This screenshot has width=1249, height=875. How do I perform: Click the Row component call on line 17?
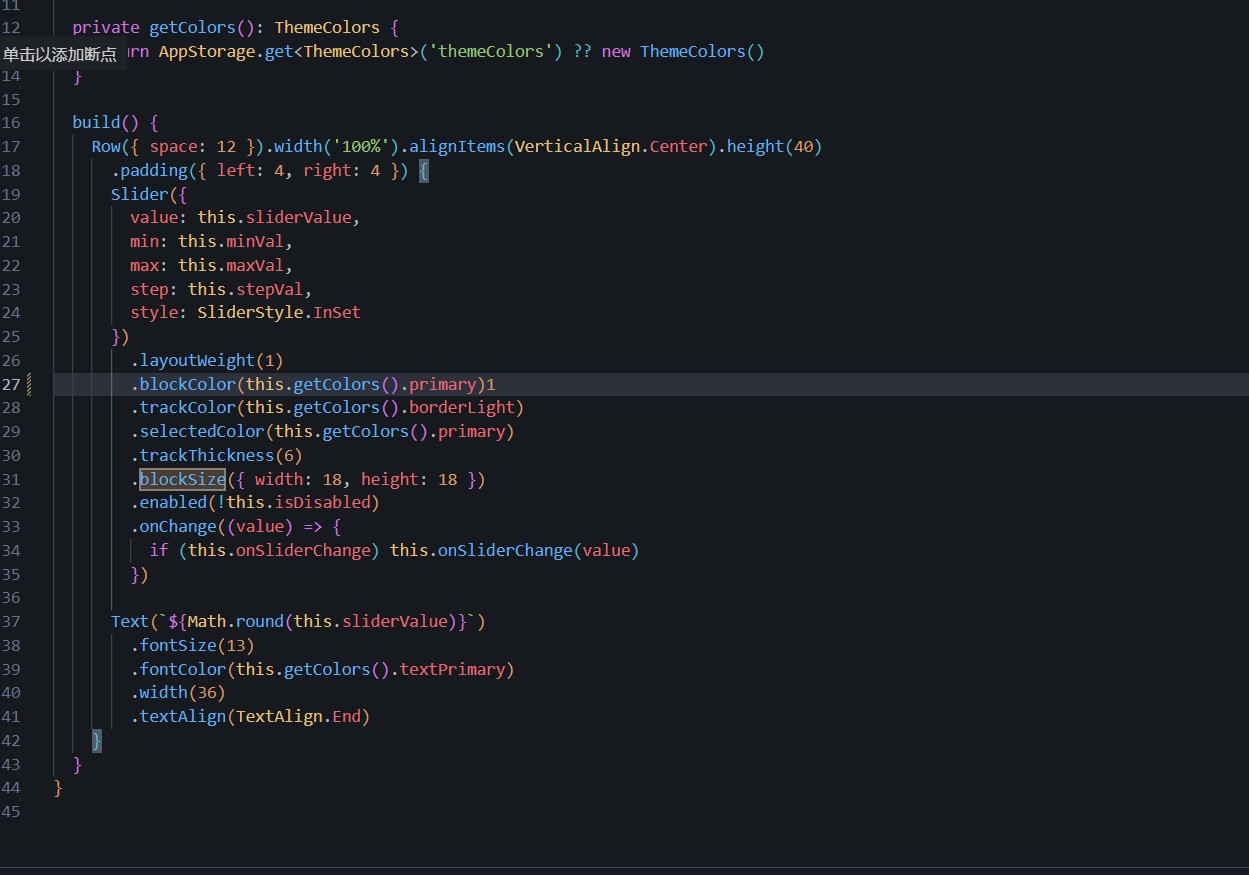(105, 146)
